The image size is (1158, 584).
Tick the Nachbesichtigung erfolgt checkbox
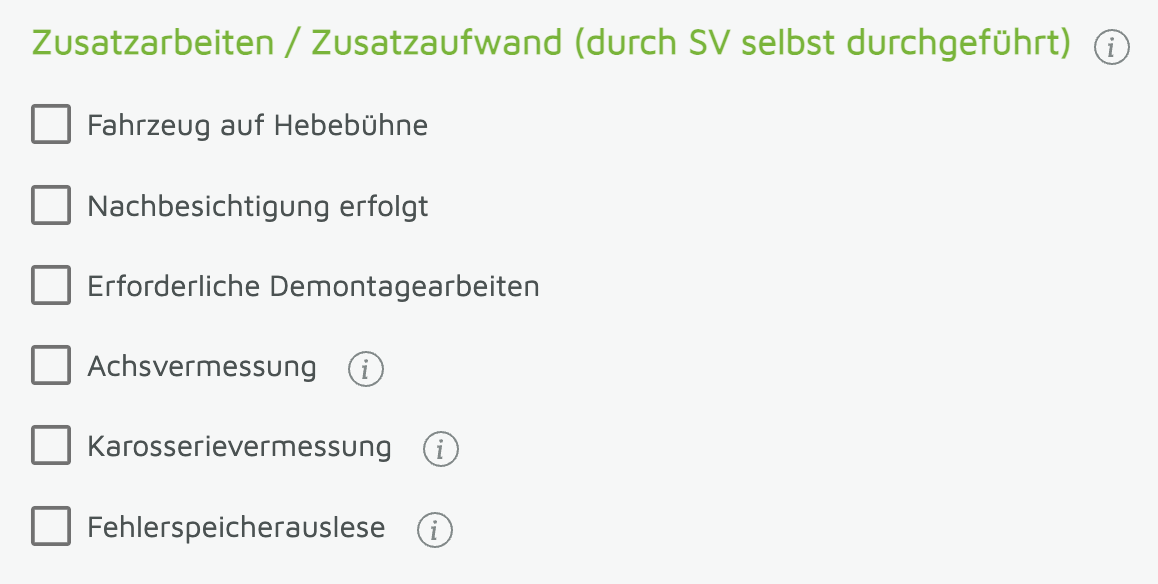(51, 206)
